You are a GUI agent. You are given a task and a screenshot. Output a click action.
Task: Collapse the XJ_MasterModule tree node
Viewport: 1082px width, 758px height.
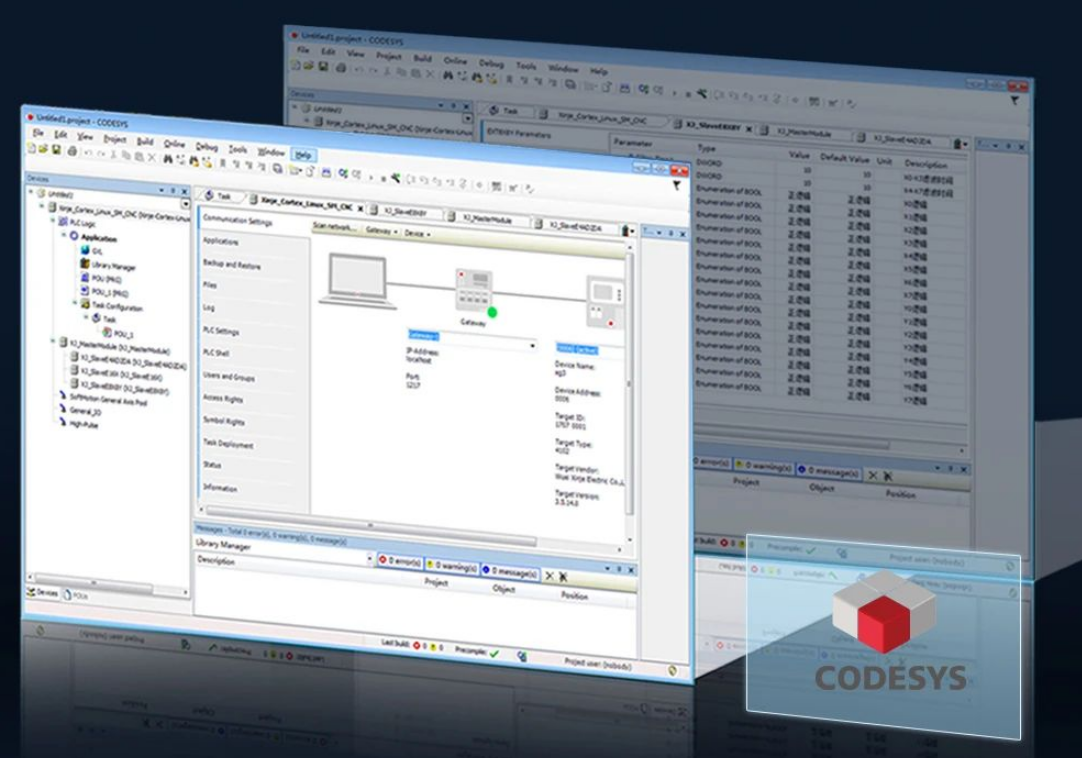coord(52,340)
